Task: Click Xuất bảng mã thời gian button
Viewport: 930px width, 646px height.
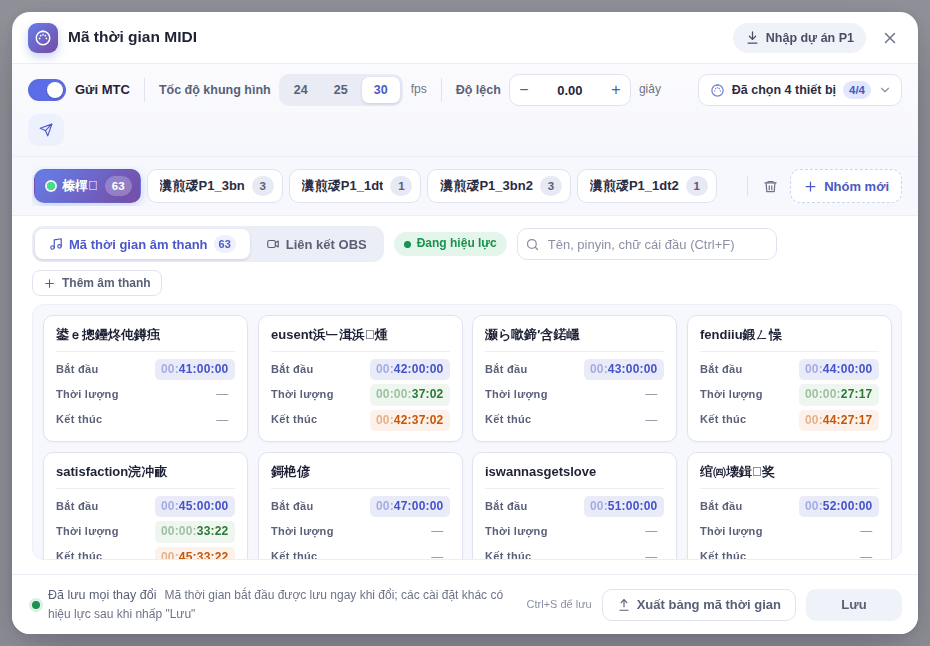Action: (699, 605)
